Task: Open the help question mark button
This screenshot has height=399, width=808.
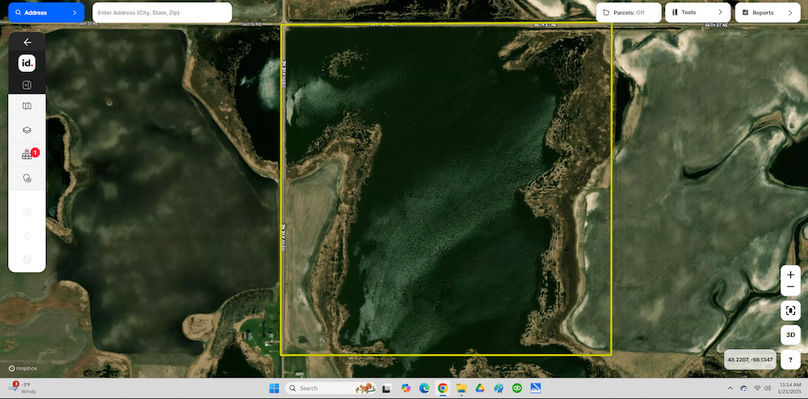Action: coord(790,359)
